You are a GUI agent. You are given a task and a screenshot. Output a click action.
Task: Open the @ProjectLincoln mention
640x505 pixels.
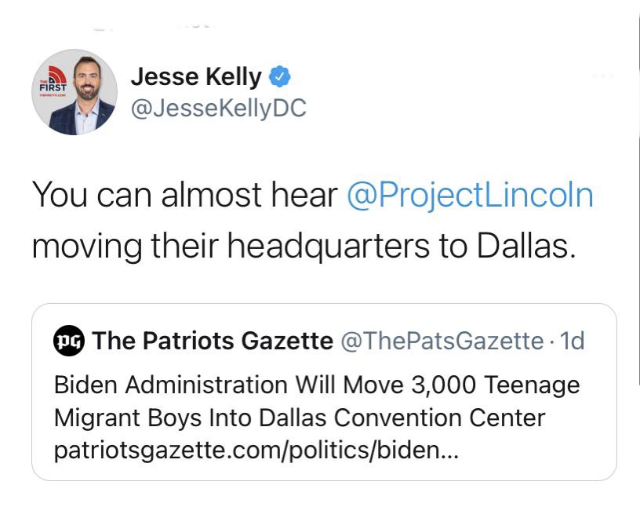[470, 195]
